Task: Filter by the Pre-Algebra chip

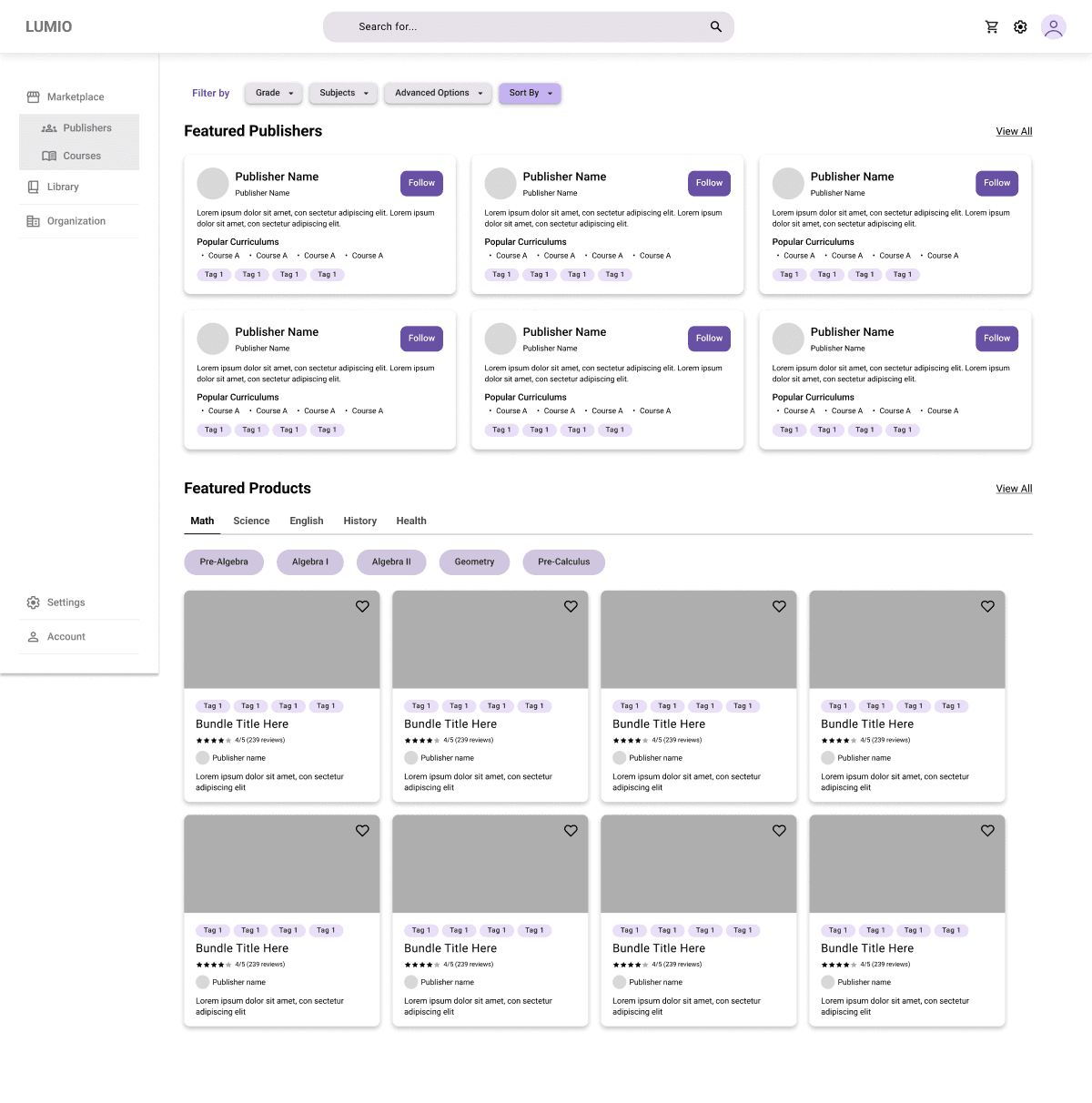Action: [x=224, y=562]
